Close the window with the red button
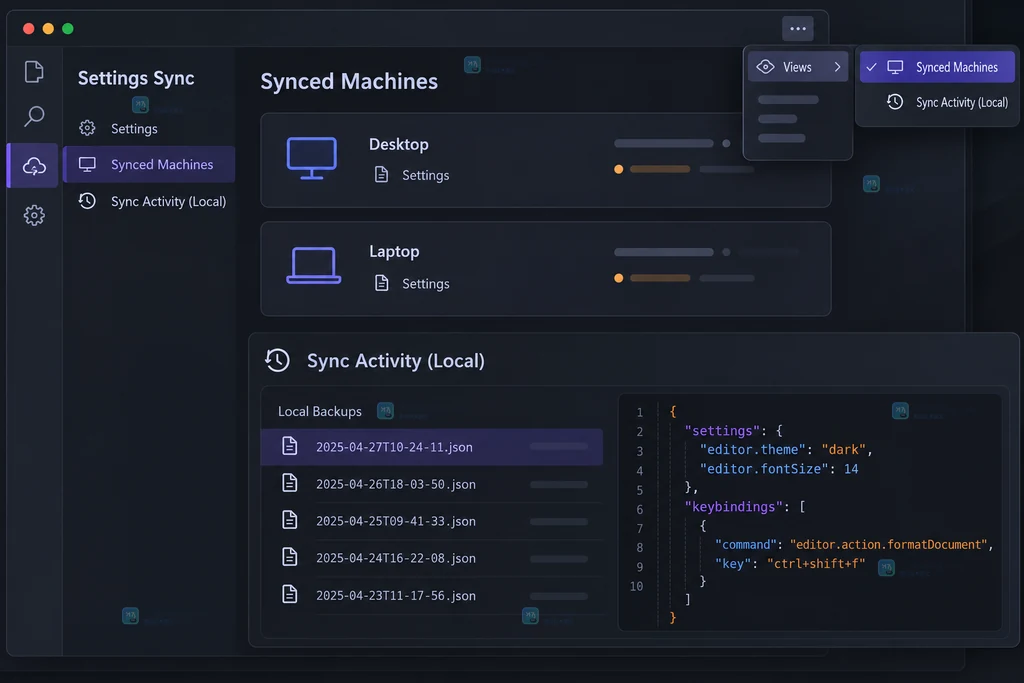The height and width of the screenshot is (683, 1024). [29, 29]
